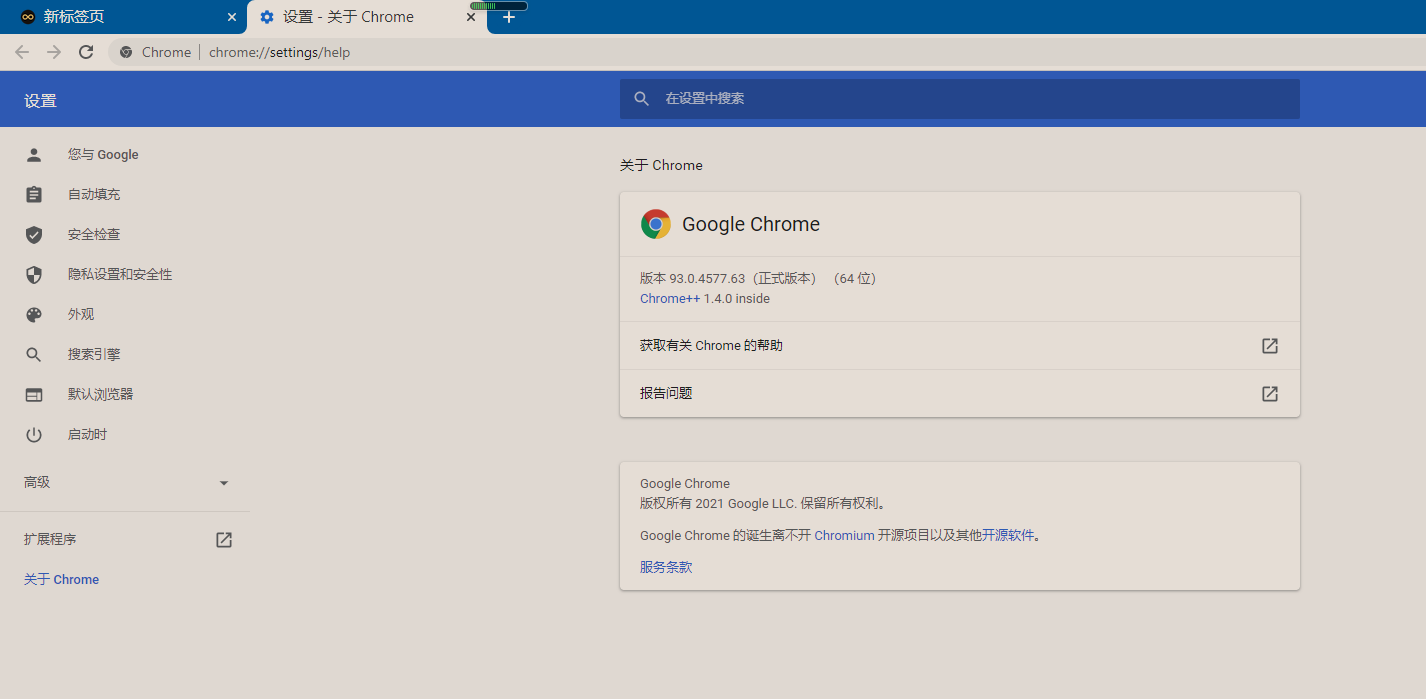The width and height of the screenshot is (1426, 699).
Task: Click the 报告问题 external link icon
Action: click(1269, 393)
